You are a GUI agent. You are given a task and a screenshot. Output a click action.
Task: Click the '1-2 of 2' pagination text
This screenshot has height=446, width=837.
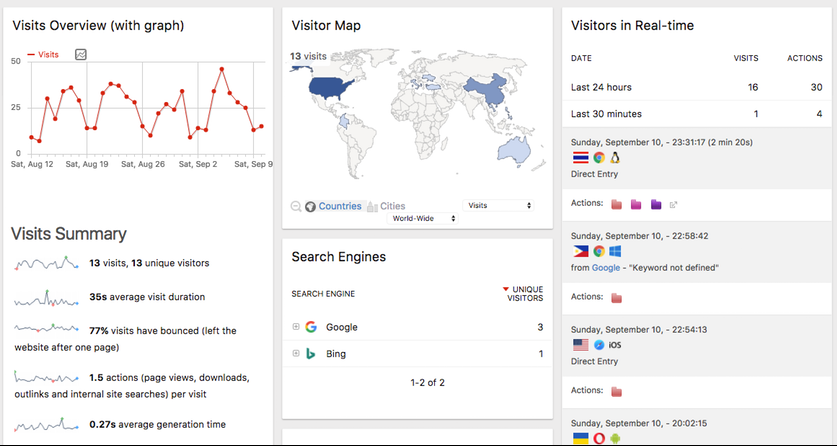428,383
